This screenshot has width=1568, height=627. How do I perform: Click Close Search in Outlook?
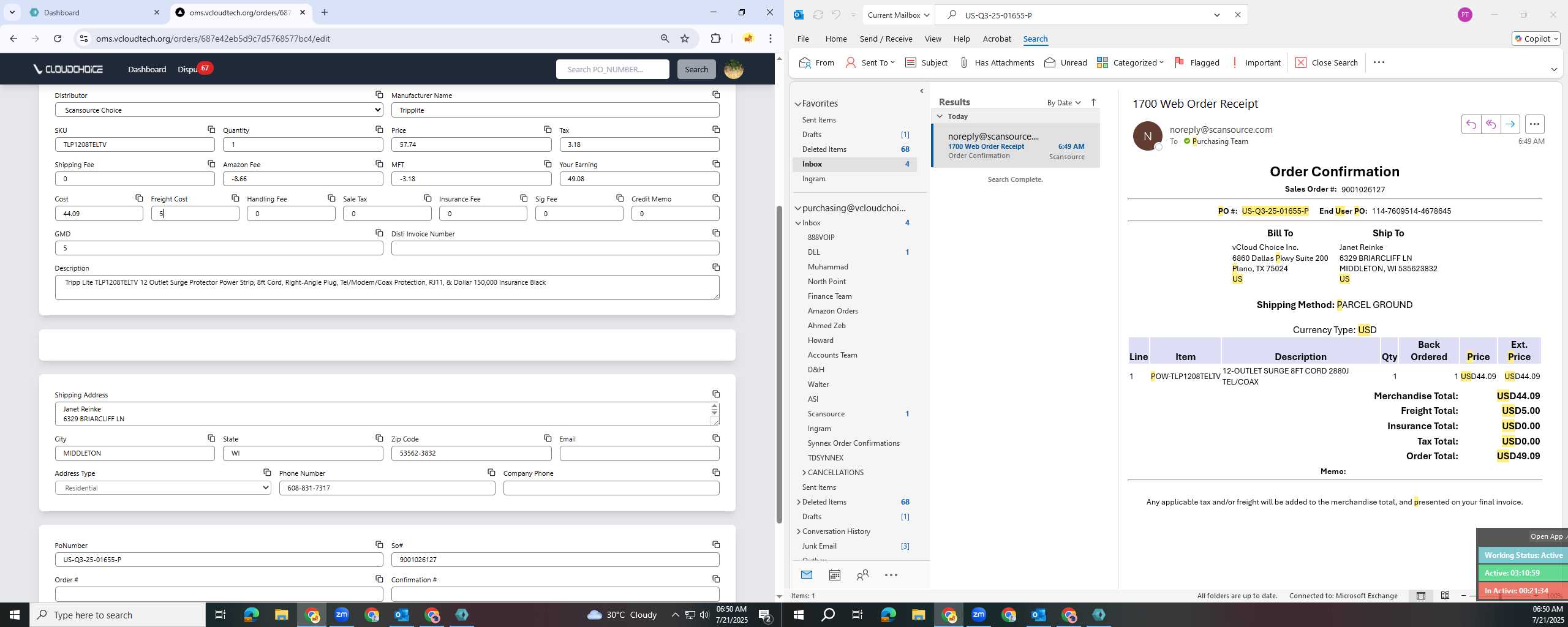pyautogui.click(x=1326, y=62)
